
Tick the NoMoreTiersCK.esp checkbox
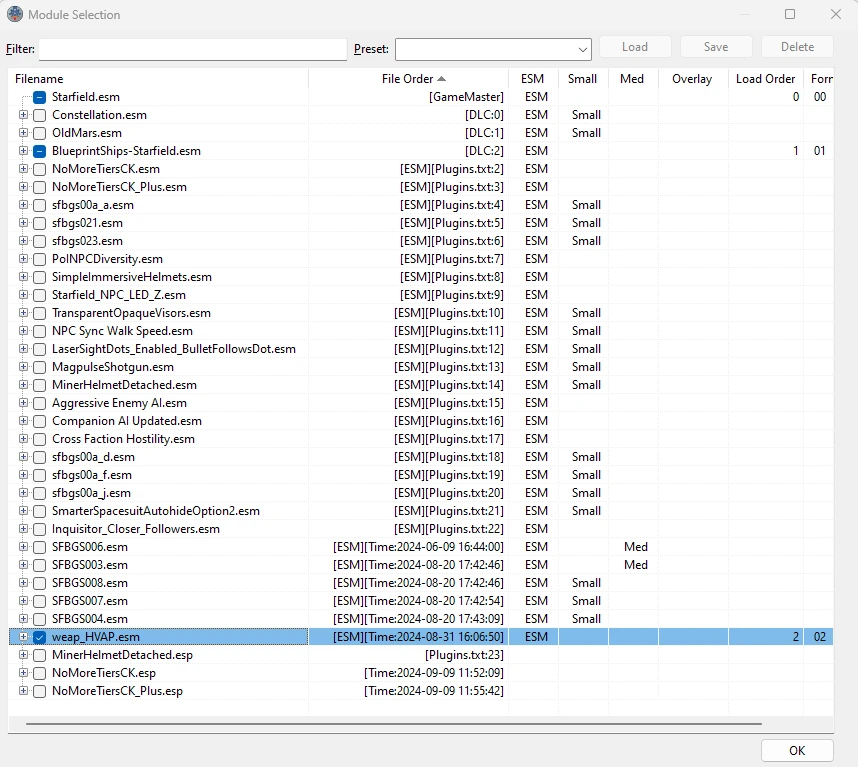coord(39,673)
